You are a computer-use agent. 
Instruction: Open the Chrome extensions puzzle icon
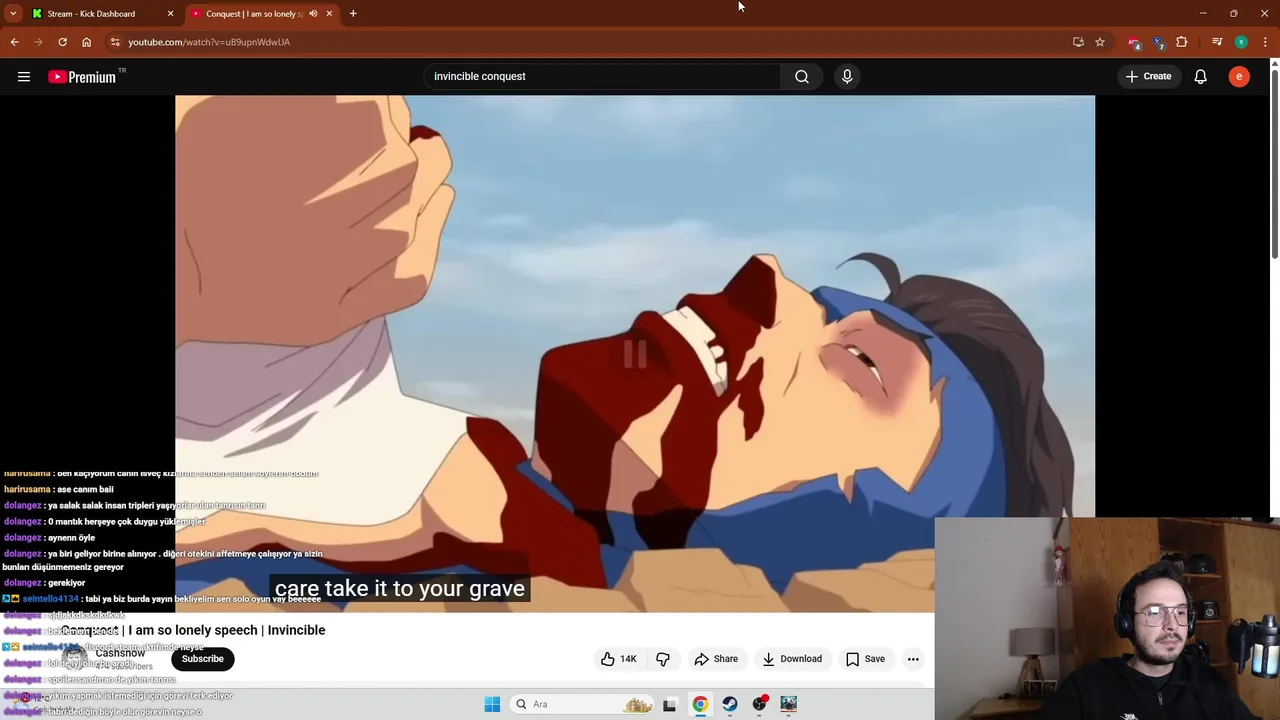click(1182, 42)
